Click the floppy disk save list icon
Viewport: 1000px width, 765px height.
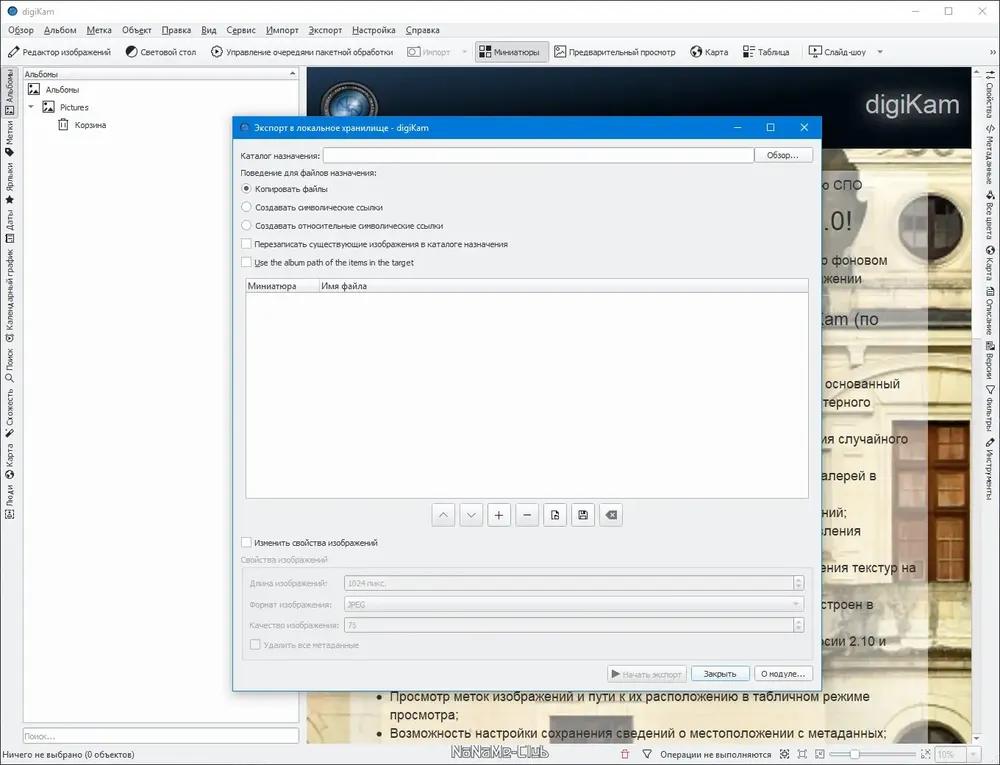coord(583,515)
